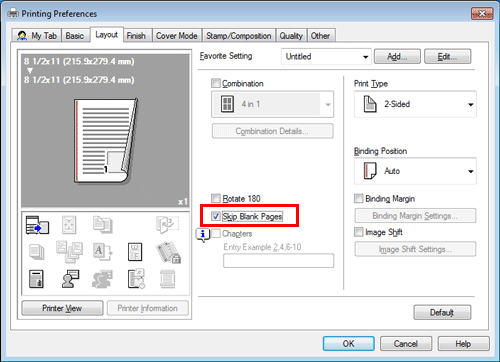Click the grayed folded booklet pages icon
This screenshot has height=362, width=500.
tap(167, 224)
